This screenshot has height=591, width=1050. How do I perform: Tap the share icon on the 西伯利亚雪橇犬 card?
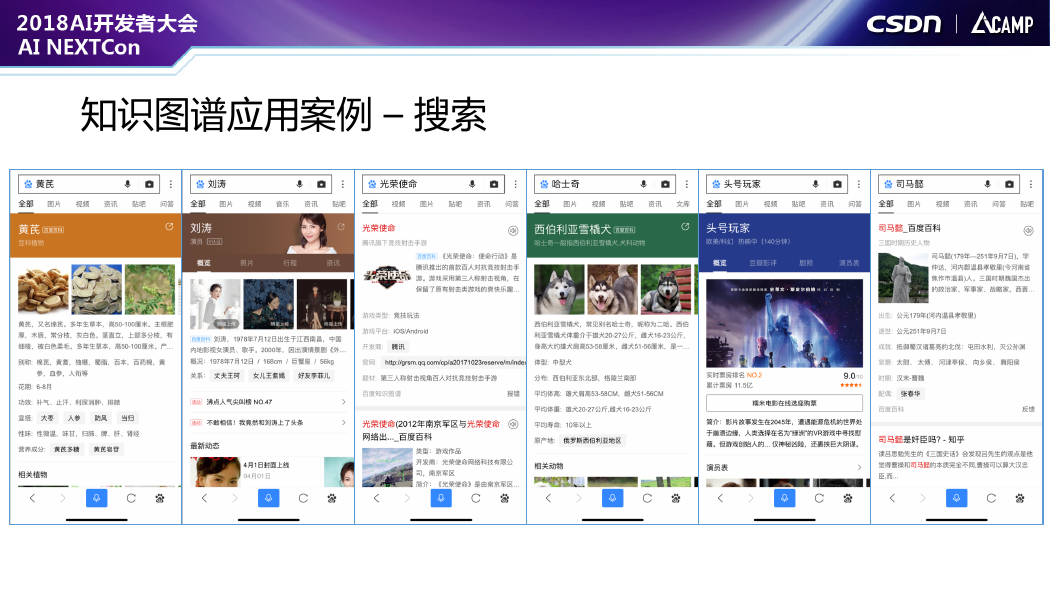pyautogui.click(x=685, y=227)
